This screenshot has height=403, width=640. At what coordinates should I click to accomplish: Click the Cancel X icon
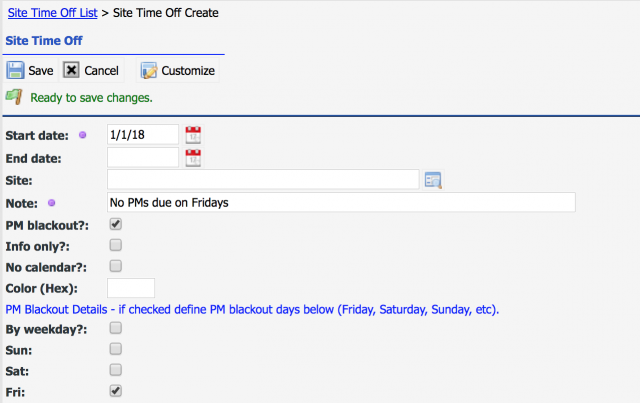coord(71,70)
